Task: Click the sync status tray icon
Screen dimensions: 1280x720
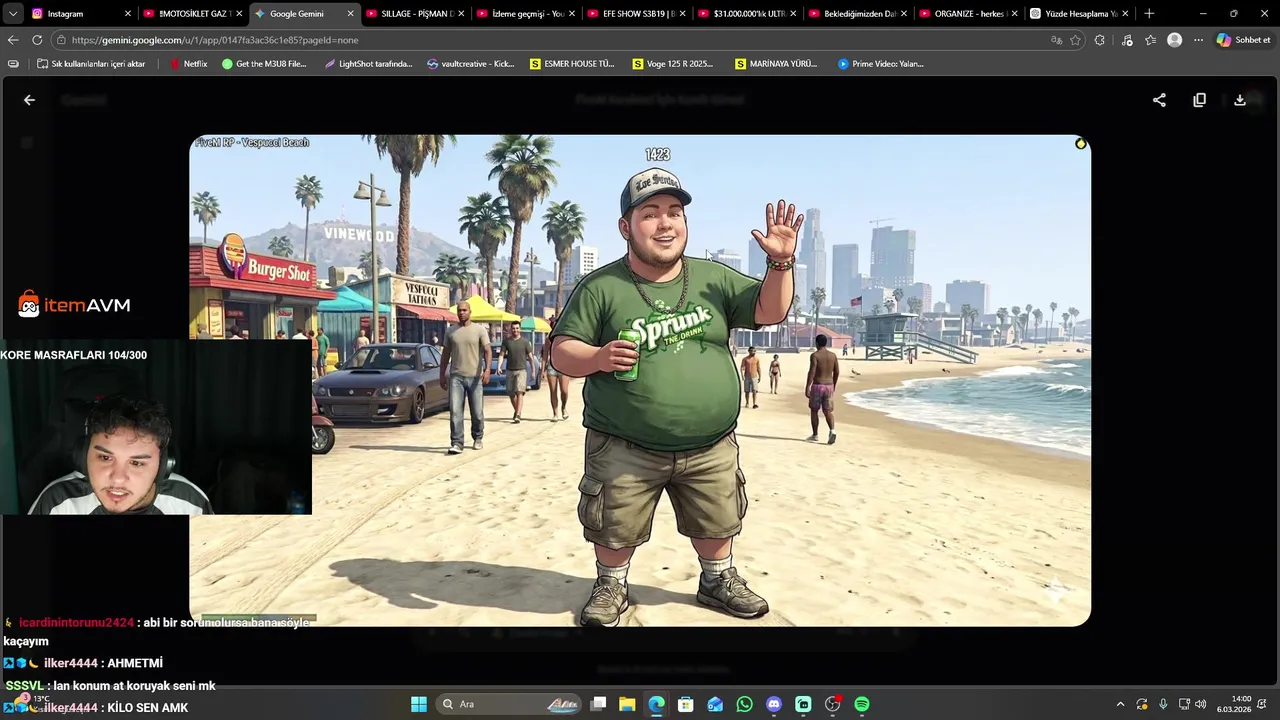Action: coord(1142,704)
